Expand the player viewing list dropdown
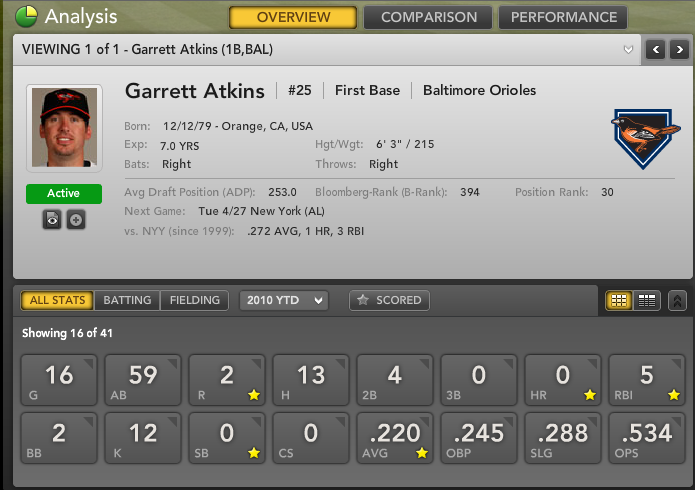 pyautogui.click(x=628, y=49)
